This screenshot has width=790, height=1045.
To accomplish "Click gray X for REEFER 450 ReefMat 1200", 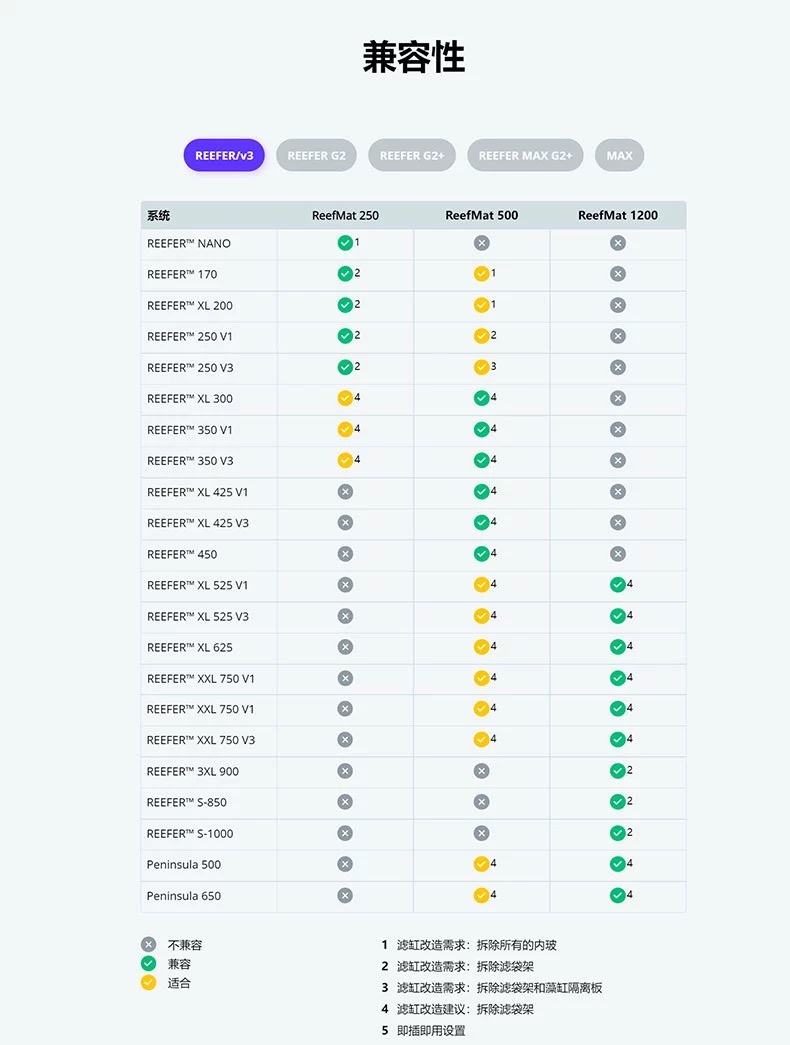I will click(618, 554).
